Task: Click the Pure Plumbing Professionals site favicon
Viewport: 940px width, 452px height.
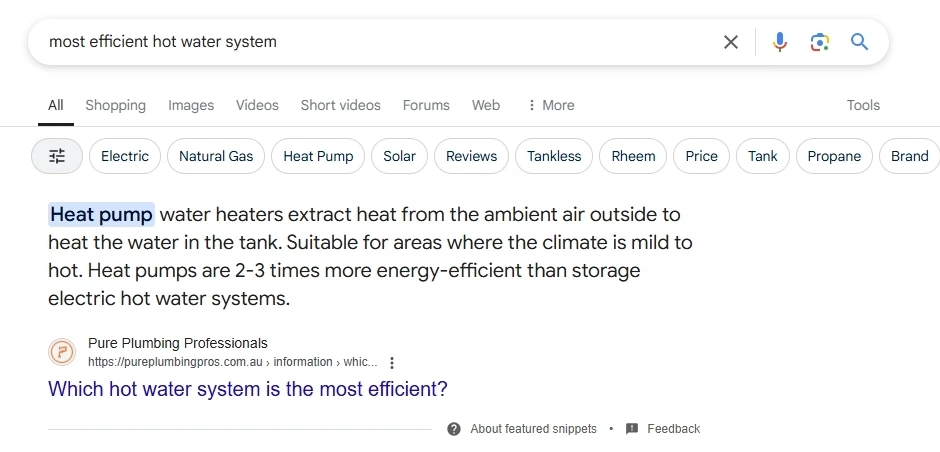Action: pyautogui.click(x=62, y=352)
